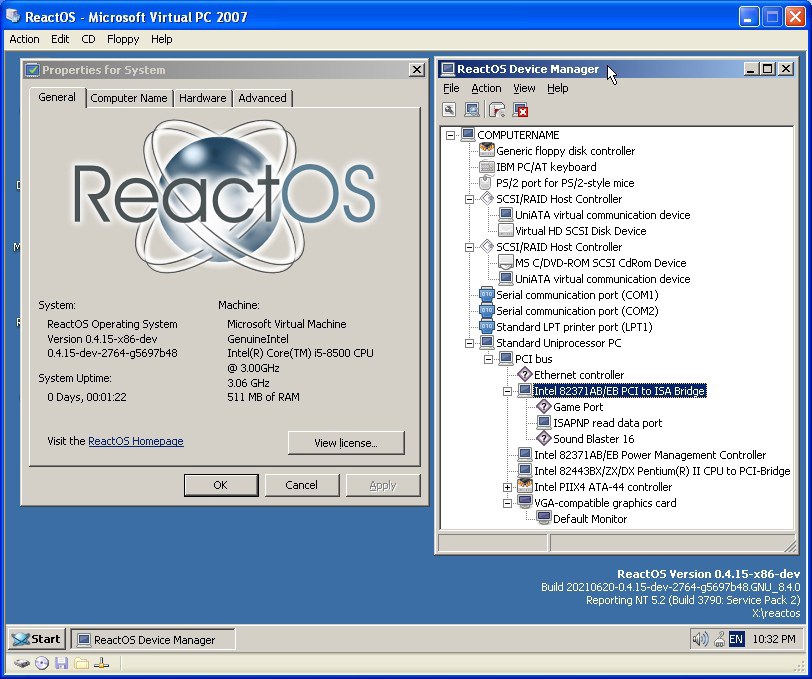Switch to the Hardware tab
The height and width of the screenshot is (679, 812).
point(202,98)
